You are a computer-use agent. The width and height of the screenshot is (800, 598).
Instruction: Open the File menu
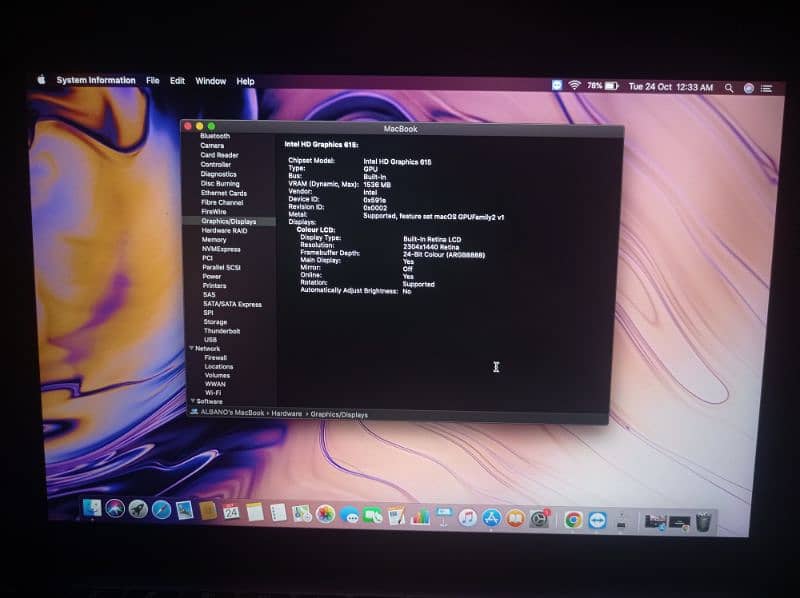tap(152, 80)
